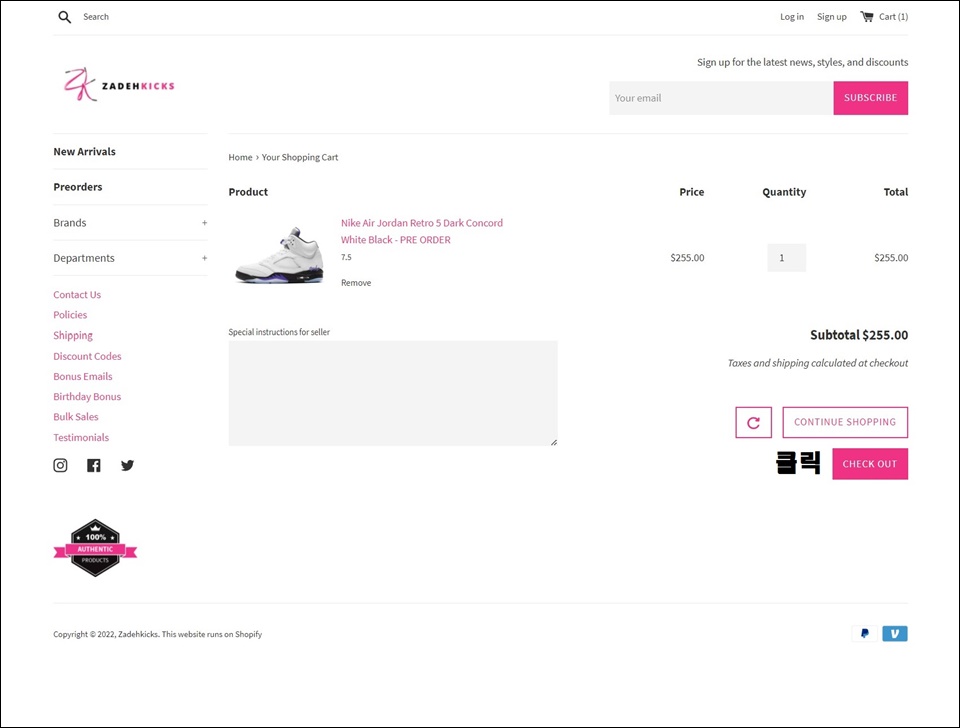Go to Sign up
960x728 pixels.
pyautogui.click(x=831, y=17)
